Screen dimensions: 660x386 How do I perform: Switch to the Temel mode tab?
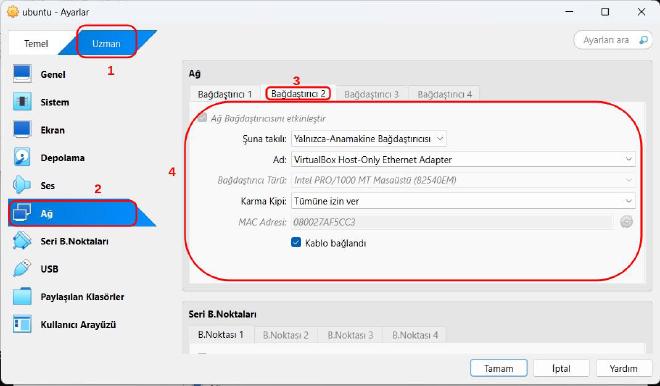[36, 43]
